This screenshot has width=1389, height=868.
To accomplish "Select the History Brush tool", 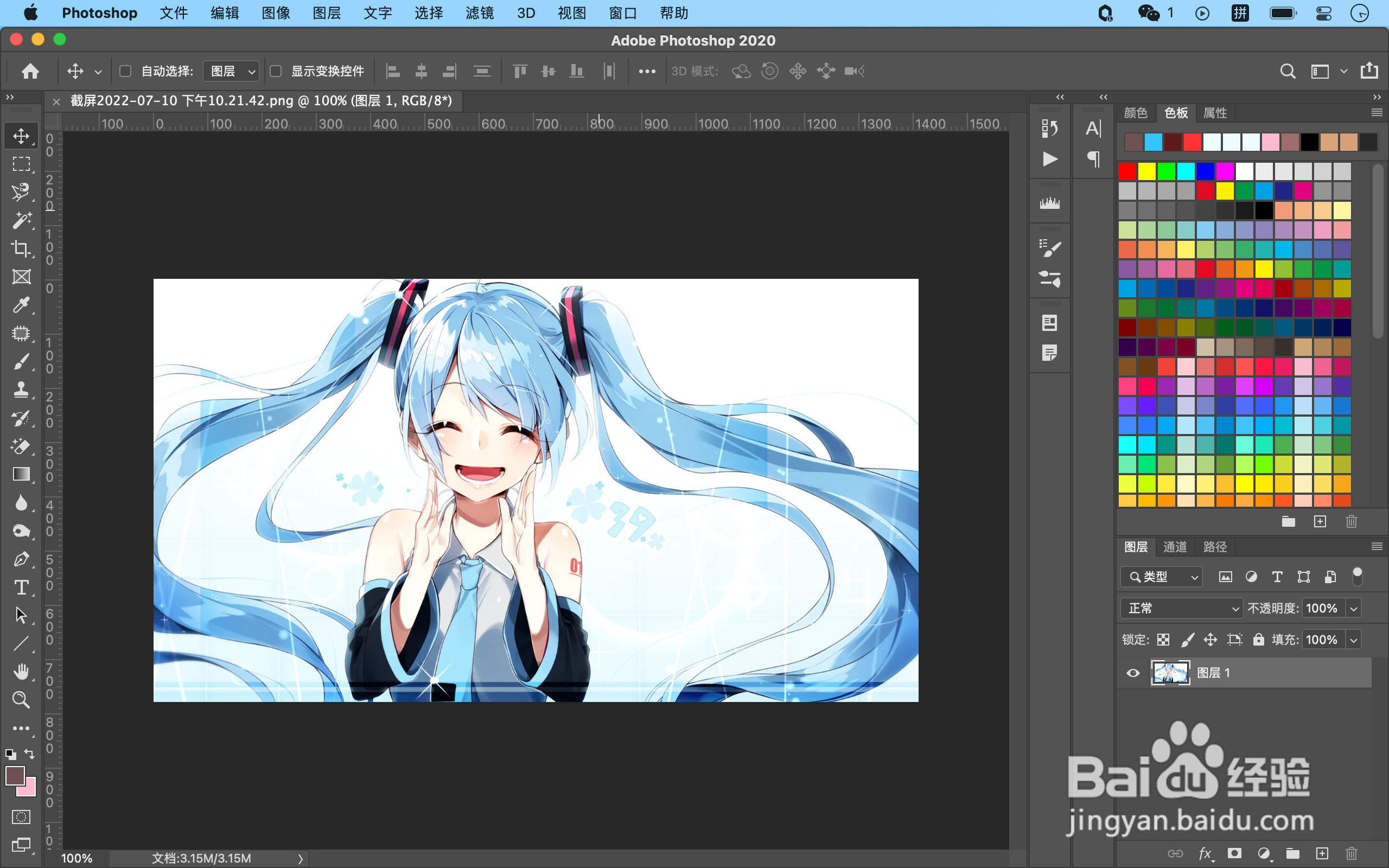I will click(21, 417).
